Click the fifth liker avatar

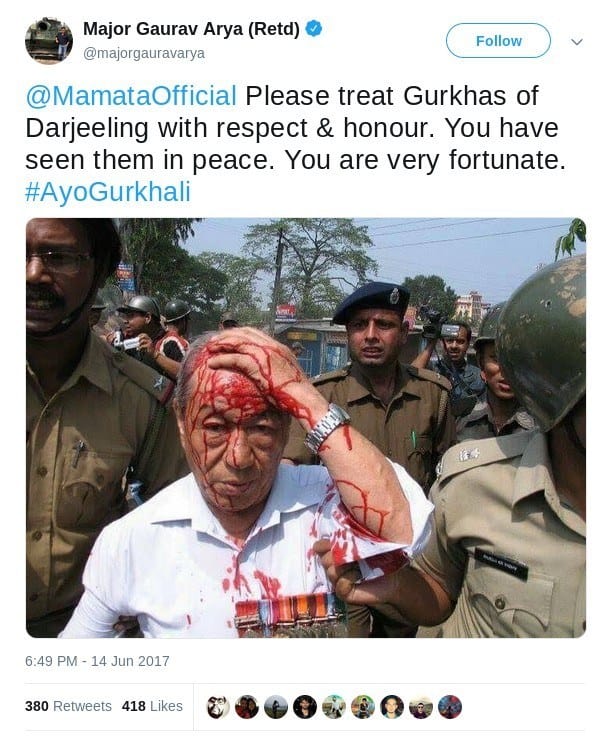(x=334, y=706)
